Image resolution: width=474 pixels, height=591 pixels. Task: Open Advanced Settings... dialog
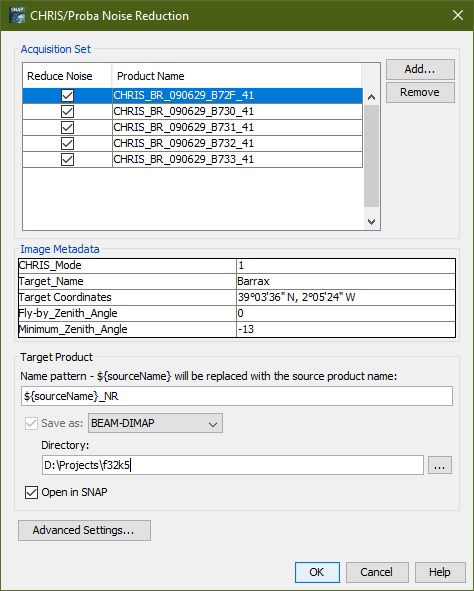[84, 530]
